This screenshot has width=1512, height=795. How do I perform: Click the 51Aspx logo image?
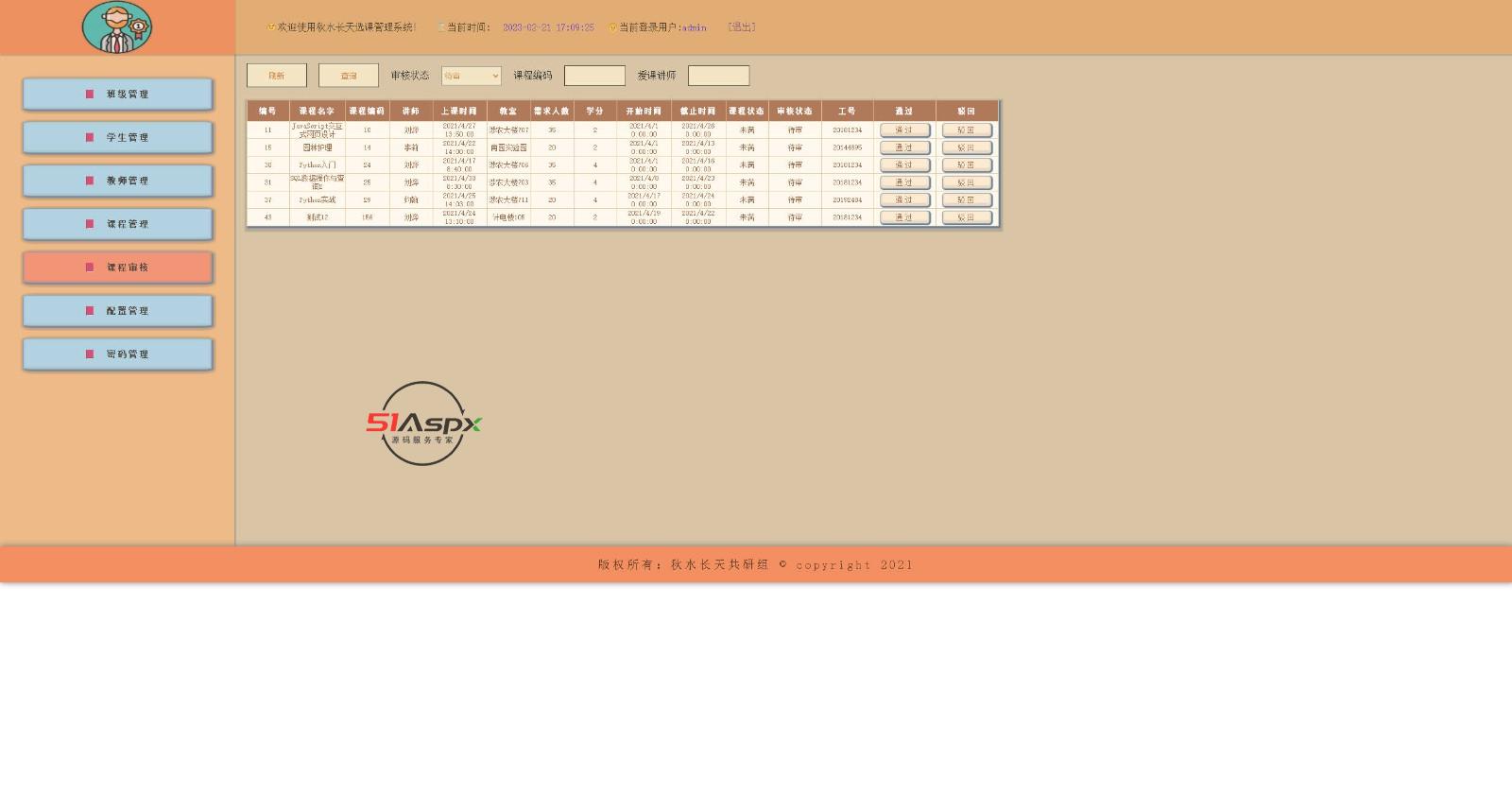point(424,423)
